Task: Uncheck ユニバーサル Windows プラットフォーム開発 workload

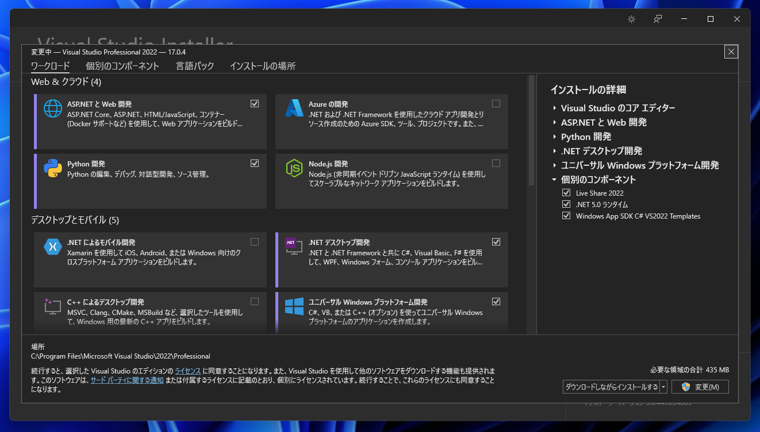Action: point(496,302)
